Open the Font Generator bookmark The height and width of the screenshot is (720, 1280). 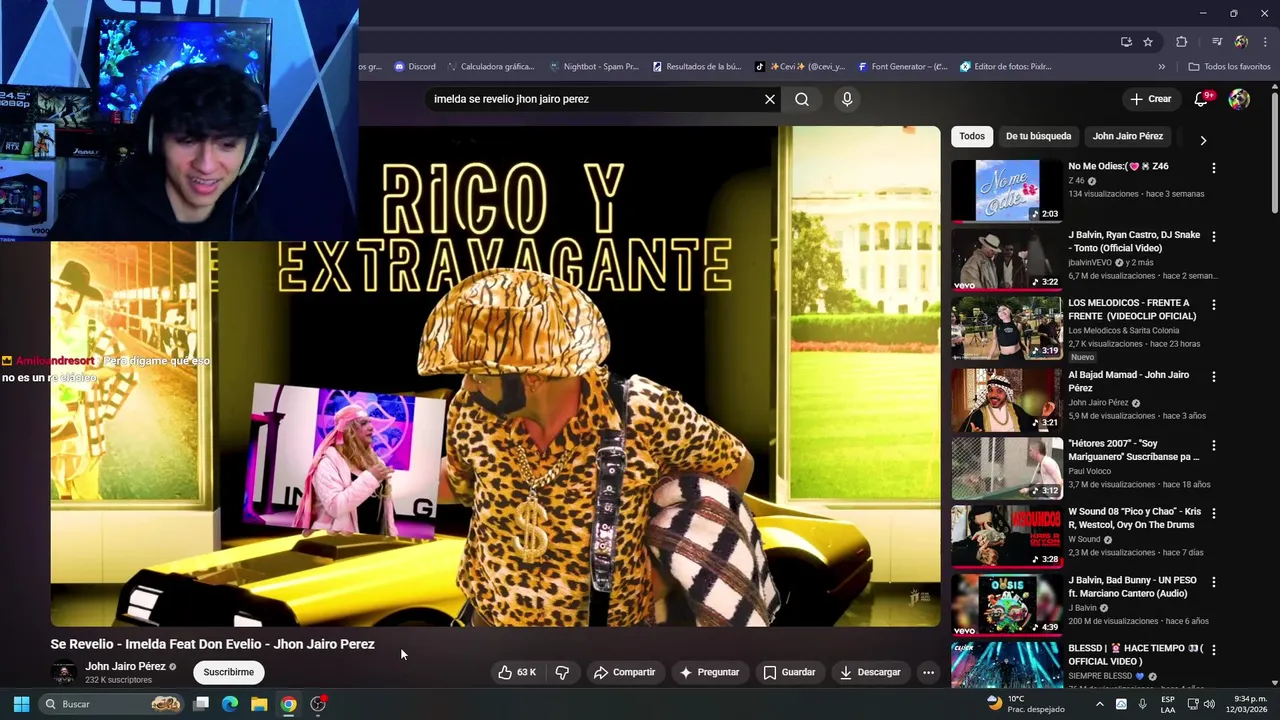point(903,67)
